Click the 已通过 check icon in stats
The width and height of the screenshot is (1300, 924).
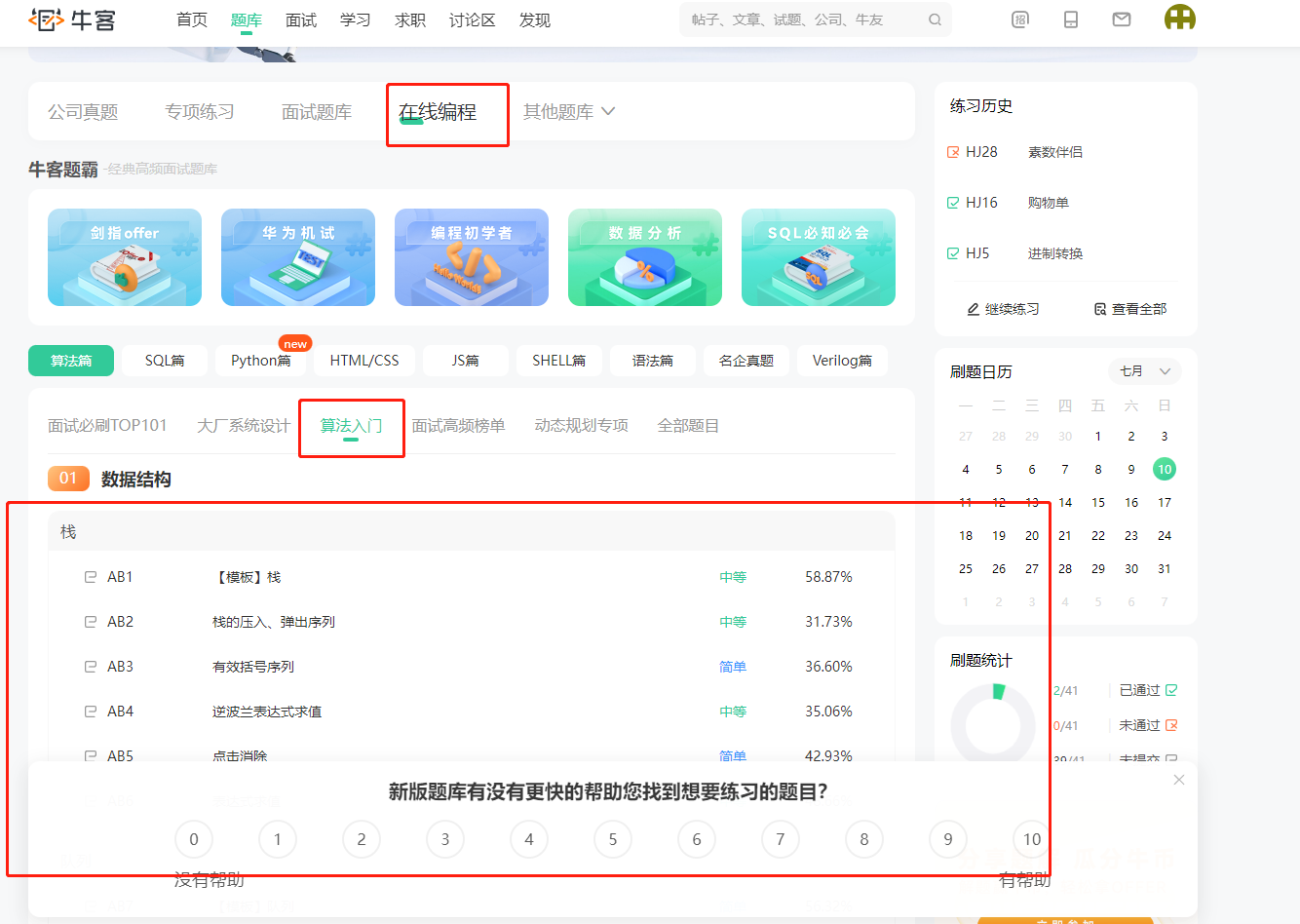pos(1171,690)
